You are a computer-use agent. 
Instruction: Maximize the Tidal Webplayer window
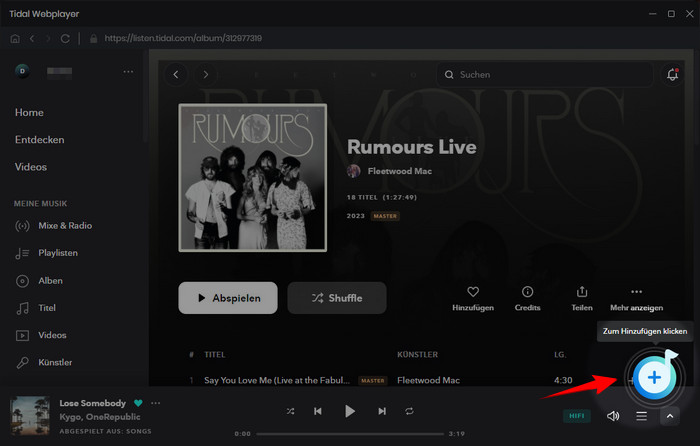click(671, 14)
